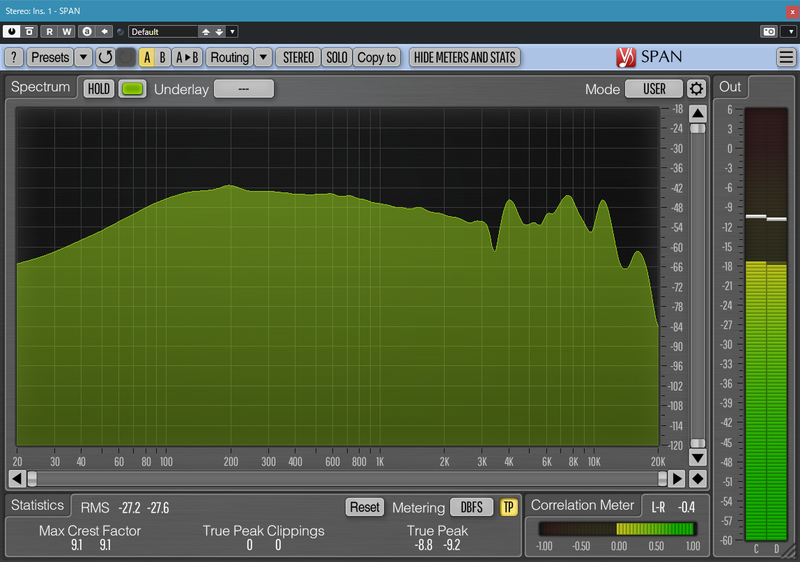Select plugin state A
Screen dimensions: 800x562
(147, 57)
